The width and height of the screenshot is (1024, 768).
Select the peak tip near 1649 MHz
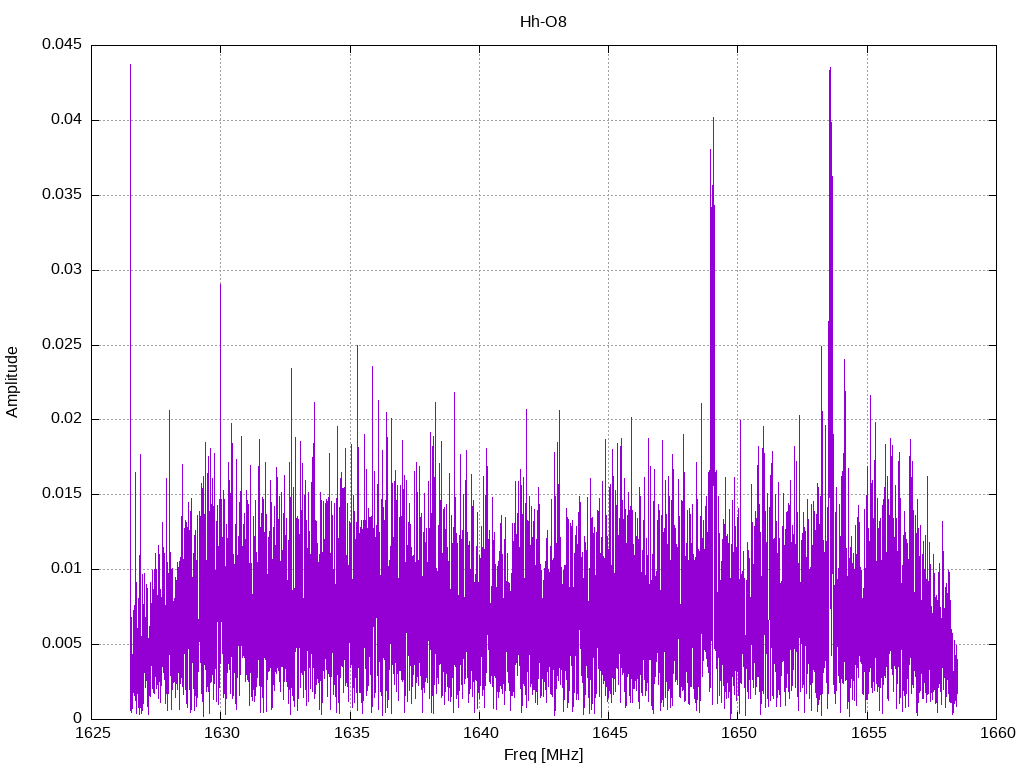click(713, 118)
